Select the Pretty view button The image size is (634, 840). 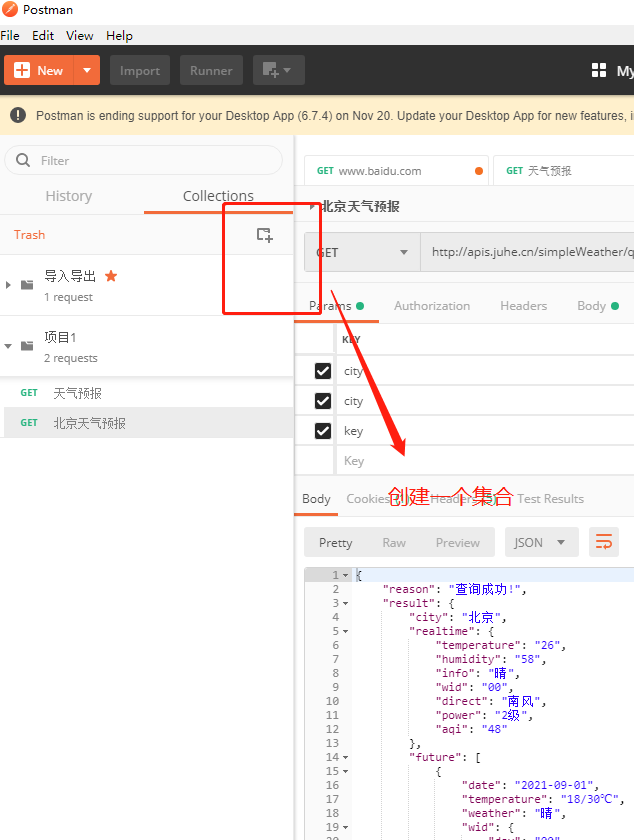tap(335, 543)
